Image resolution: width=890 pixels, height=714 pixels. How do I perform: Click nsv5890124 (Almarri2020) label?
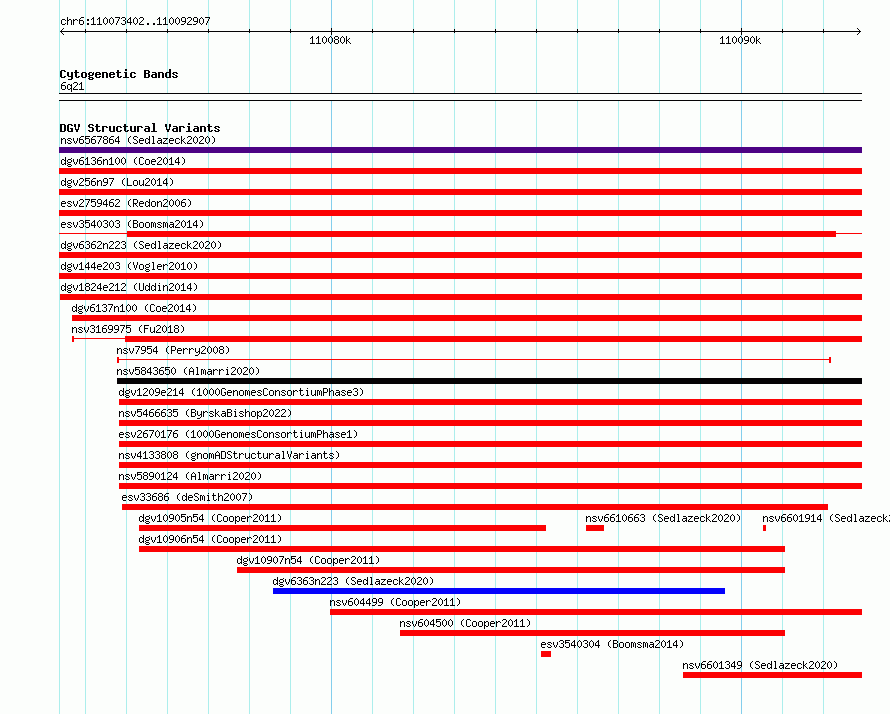tap(190, 476)
